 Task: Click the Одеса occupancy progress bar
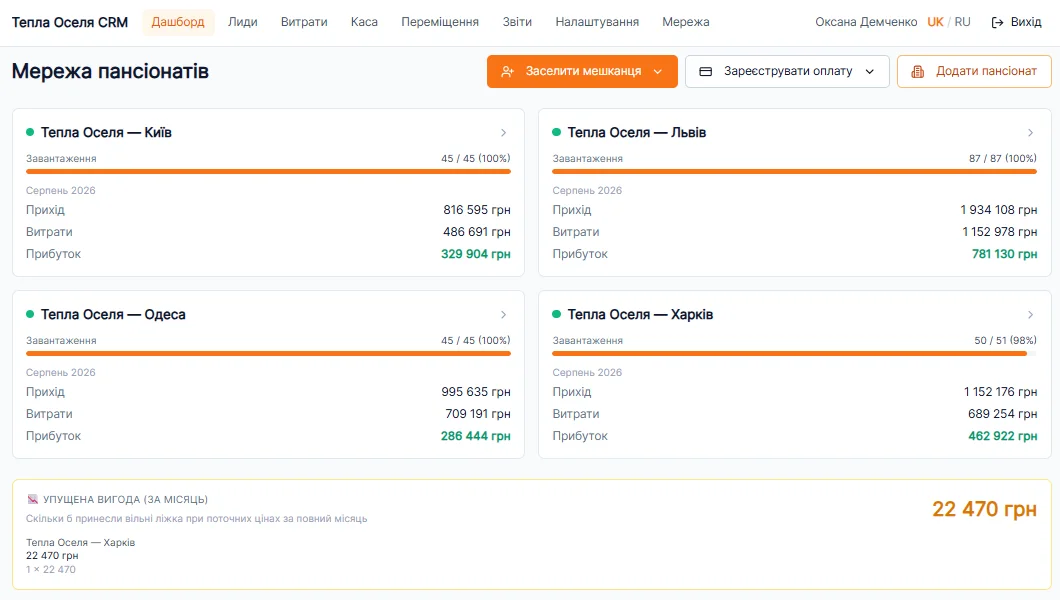coord(268,353)
